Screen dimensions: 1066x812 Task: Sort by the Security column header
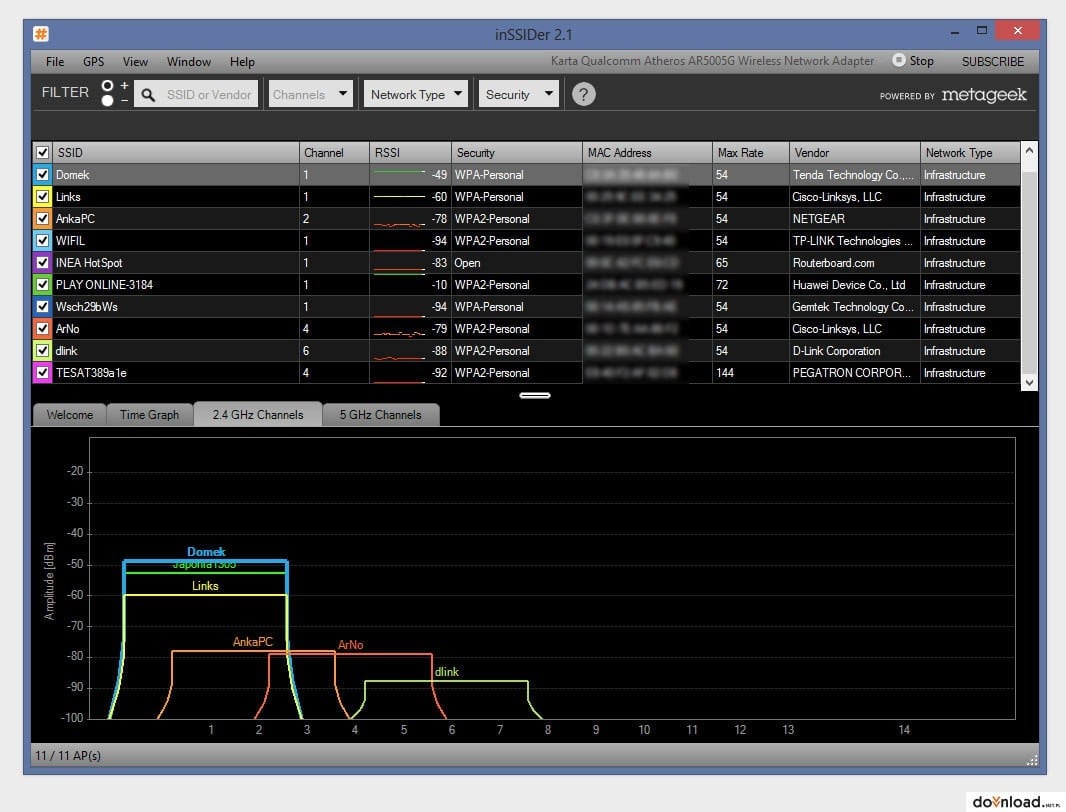coord(517,152)
